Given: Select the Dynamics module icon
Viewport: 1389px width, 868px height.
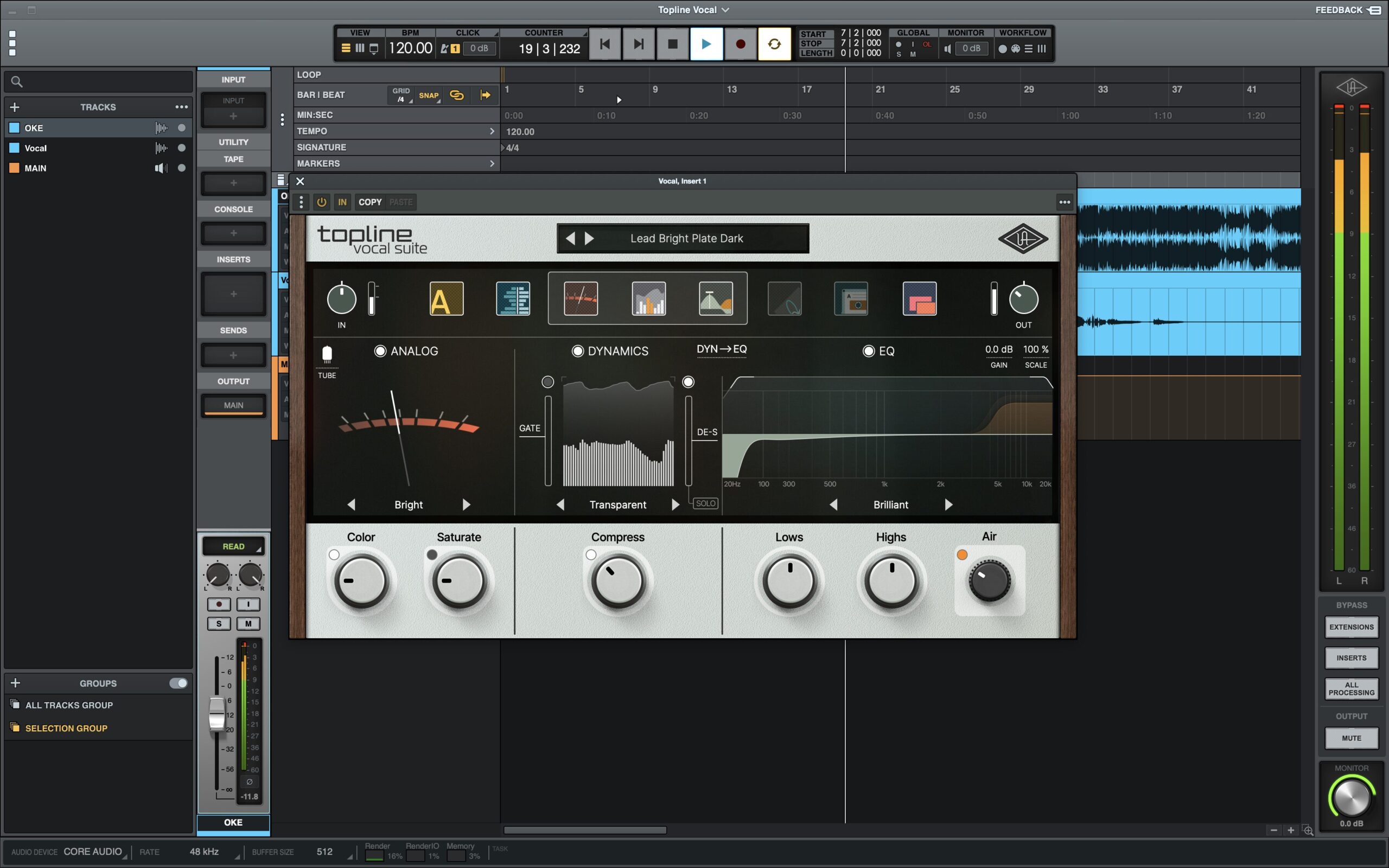Looking at the screenshot, I should click(x=648, y=298).
